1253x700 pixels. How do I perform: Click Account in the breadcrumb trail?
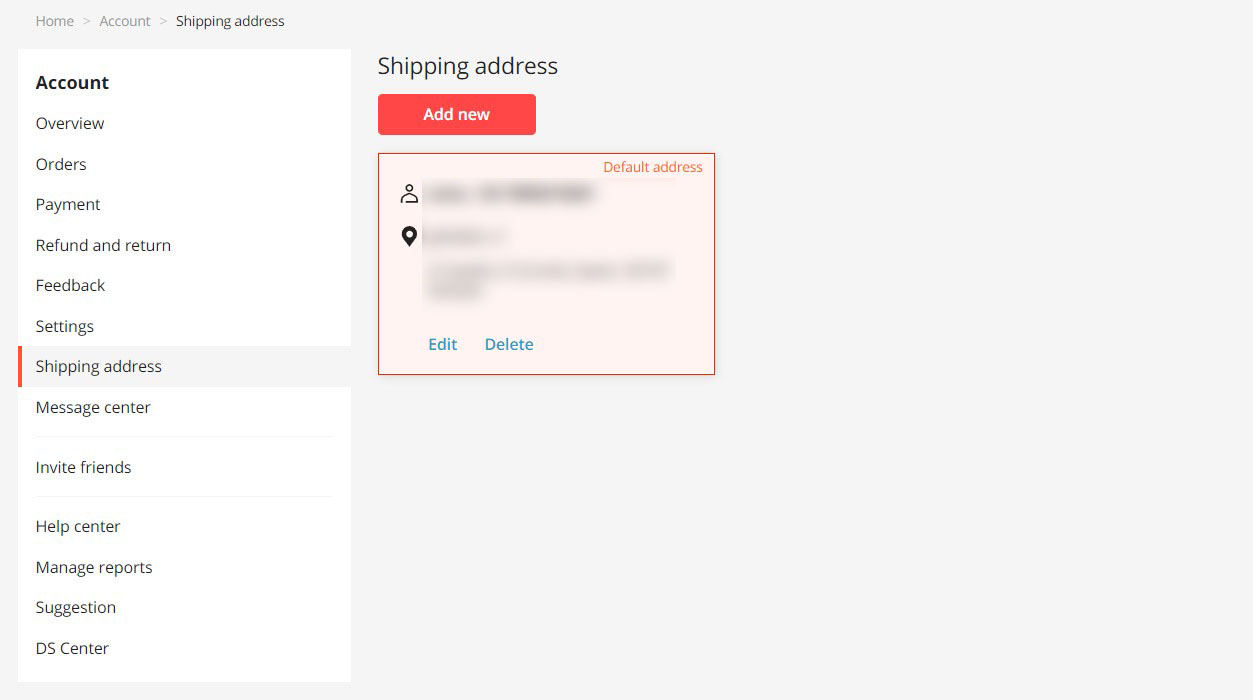point(124,20)
